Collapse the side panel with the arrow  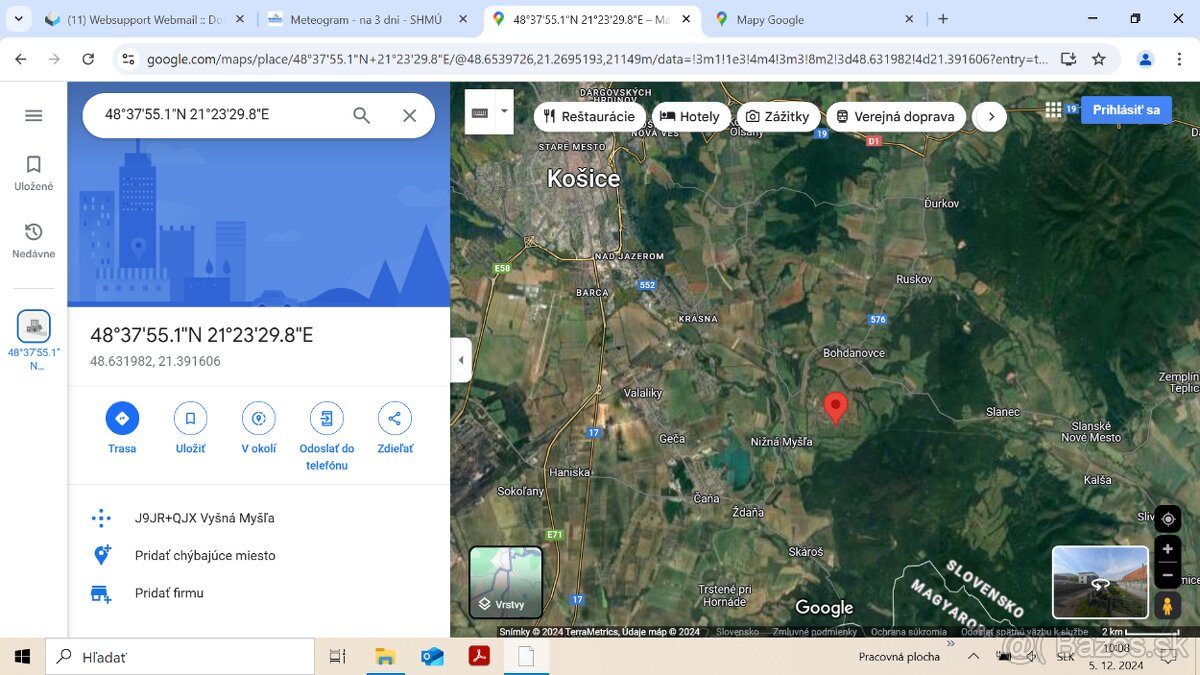pyautogui.click(x=461, y=360)
